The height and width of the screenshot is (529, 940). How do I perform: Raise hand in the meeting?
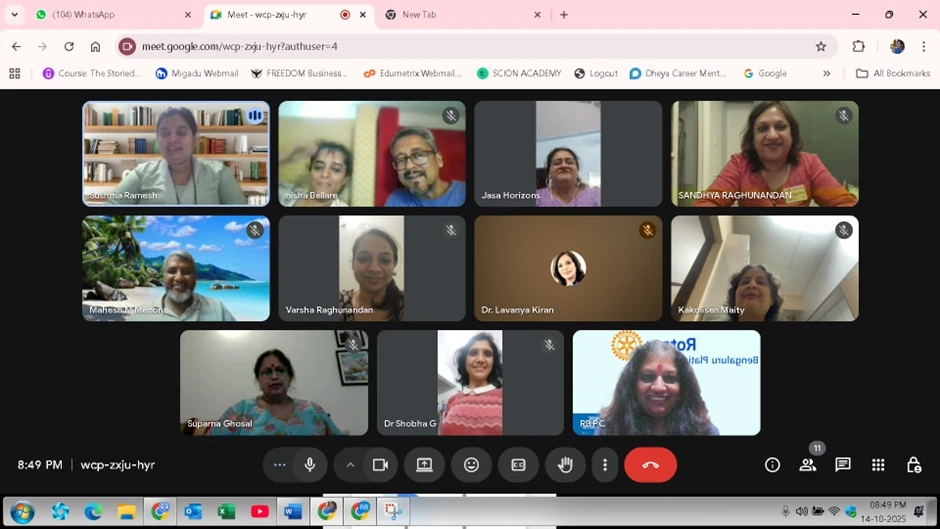[x=565, y=465]
